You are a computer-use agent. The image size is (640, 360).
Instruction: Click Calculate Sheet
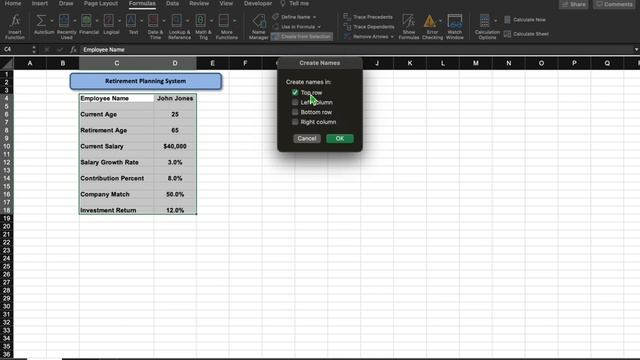(x=526, y=34)
